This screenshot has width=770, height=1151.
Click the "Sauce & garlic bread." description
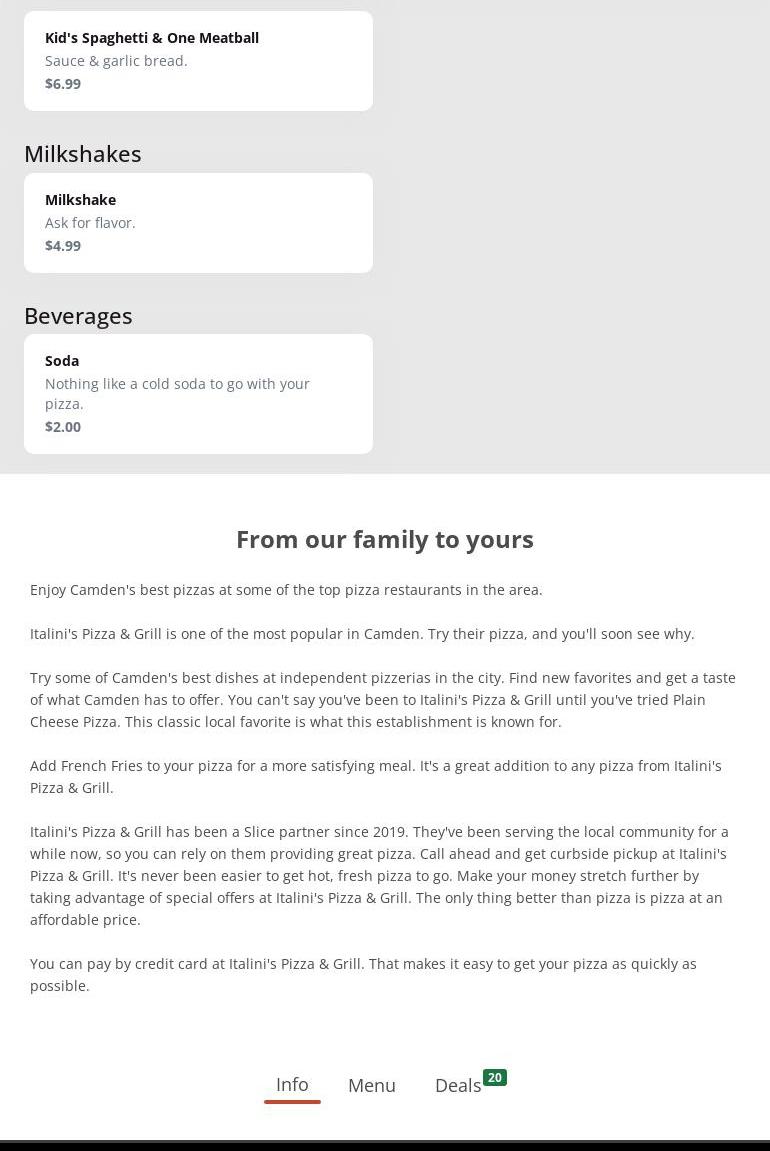116,61
